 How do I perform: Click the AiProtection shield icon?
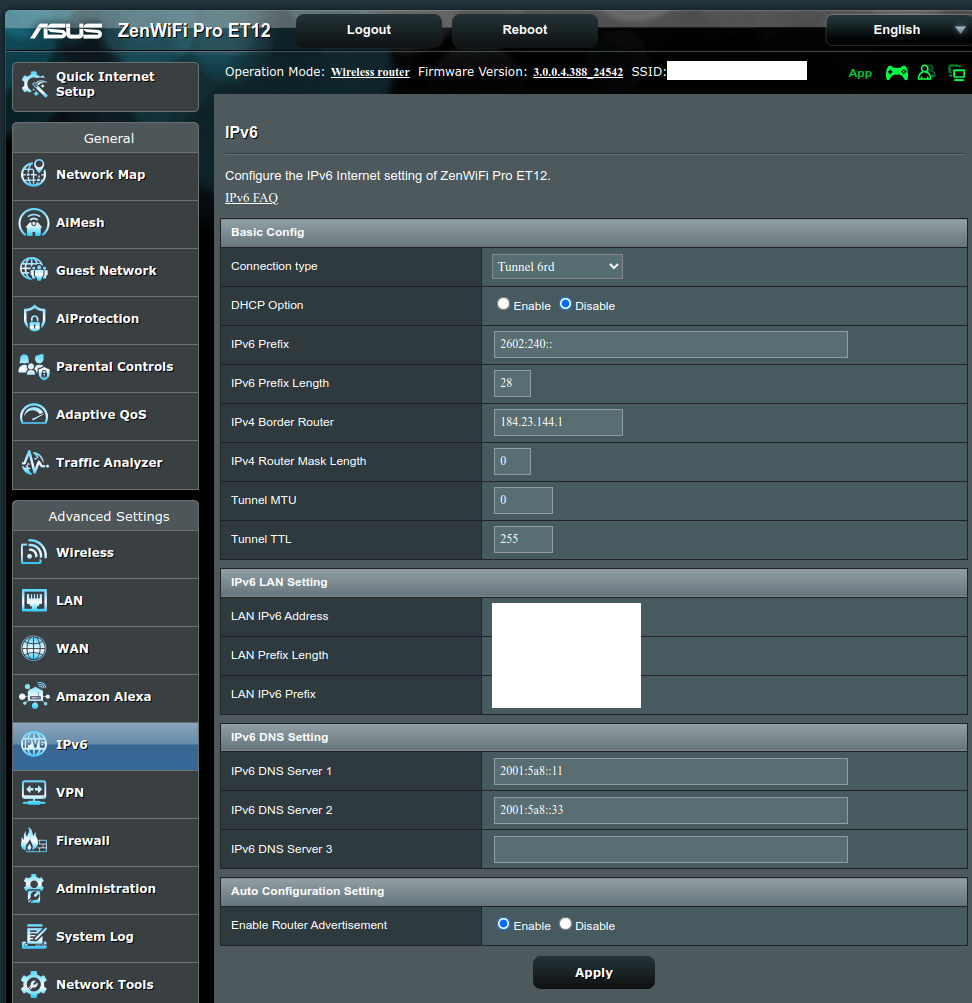34,318
